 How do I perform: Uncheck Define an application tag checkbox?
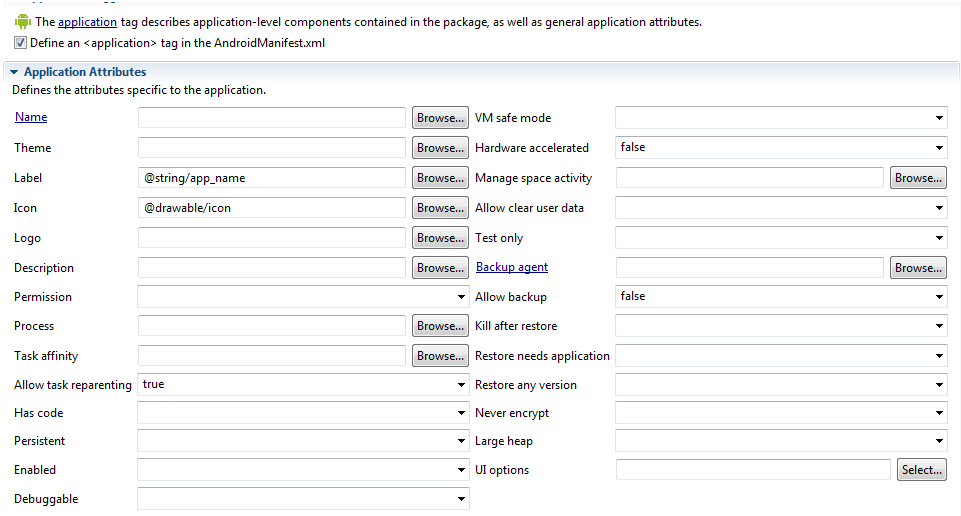(21, 43)
